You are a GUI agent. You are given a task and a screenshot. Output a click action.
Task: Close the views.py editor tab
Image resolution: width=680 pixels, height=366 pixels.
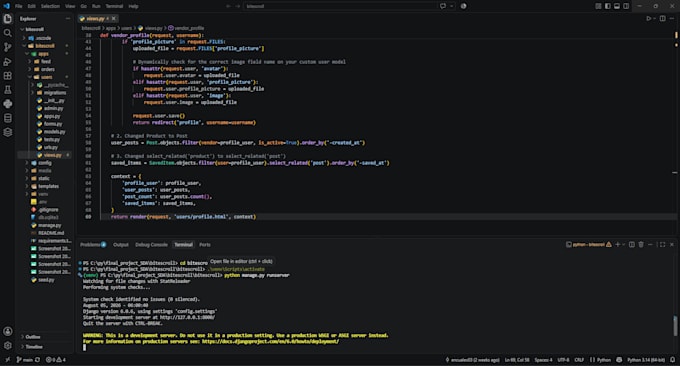pyautogui.click(x=114, y=19)
